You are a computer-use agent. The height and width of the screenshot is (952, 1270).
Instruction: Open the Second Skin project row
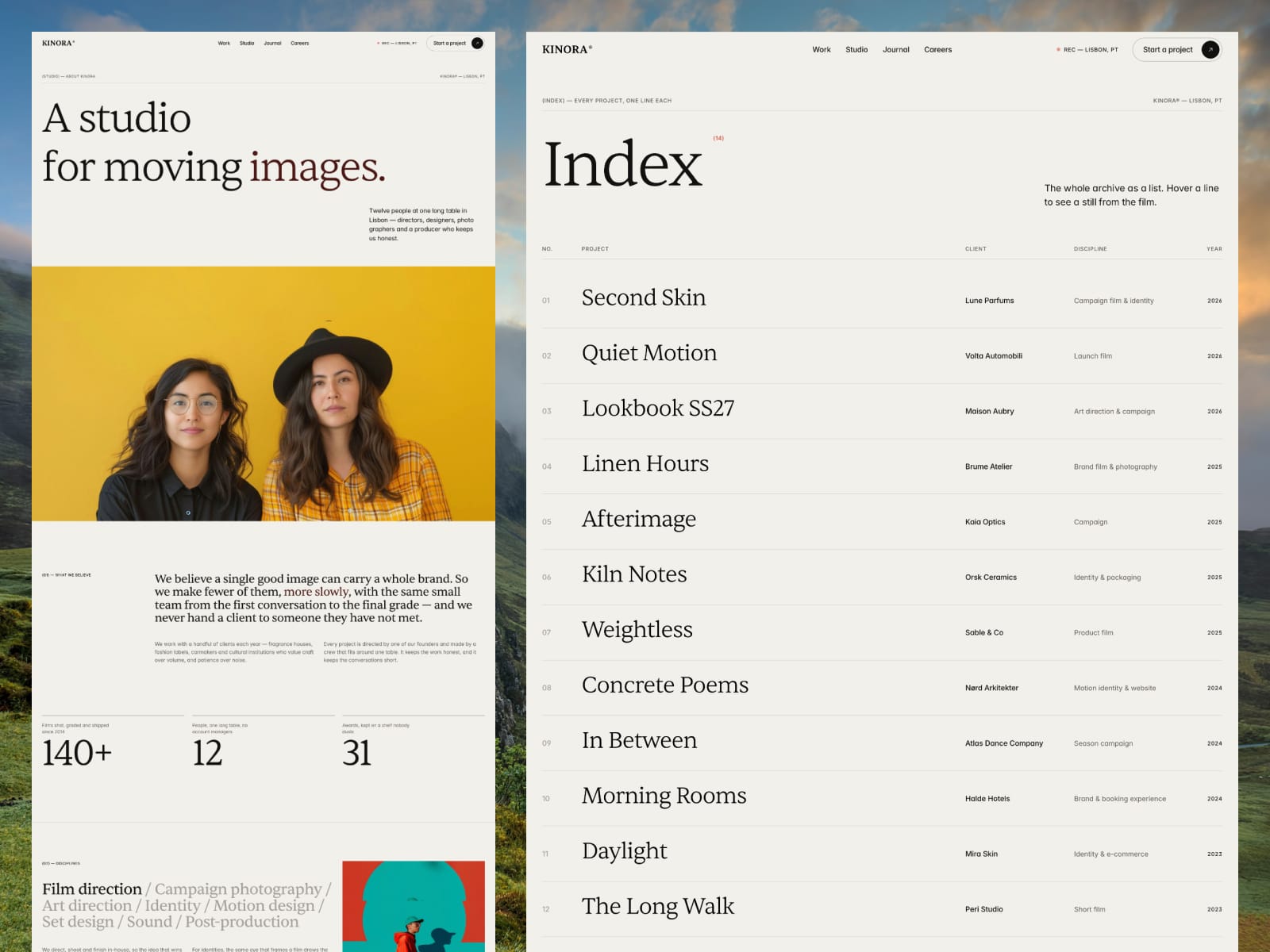[x=882, y=301]
